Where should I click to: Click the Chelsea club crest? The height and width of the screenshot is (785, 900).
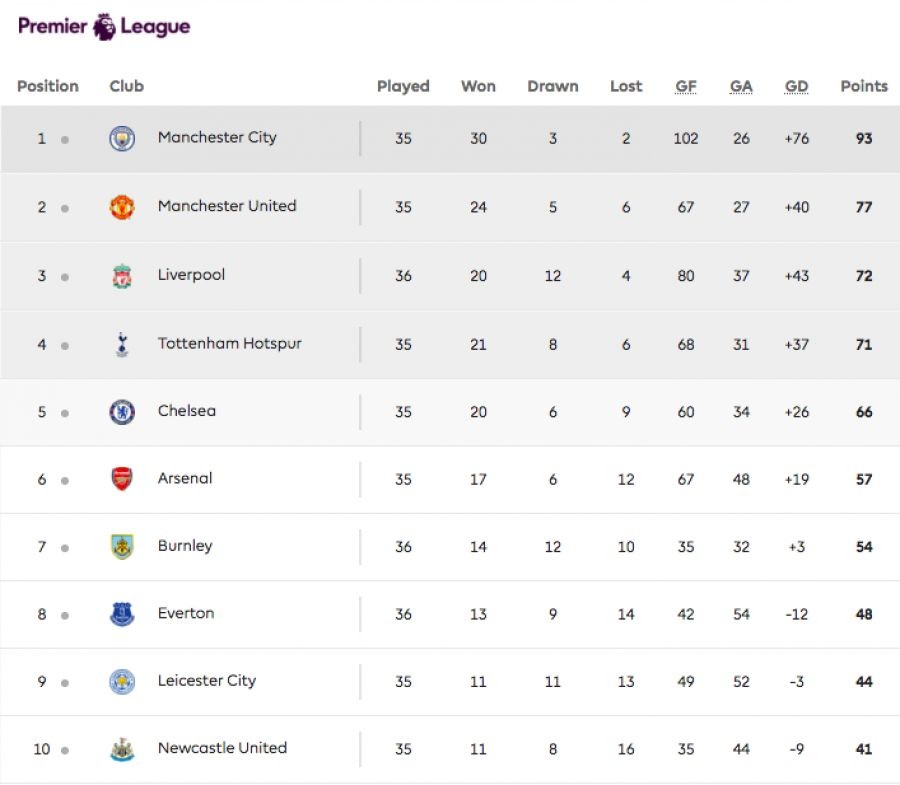pyautogui.click(x=122, y=412)
